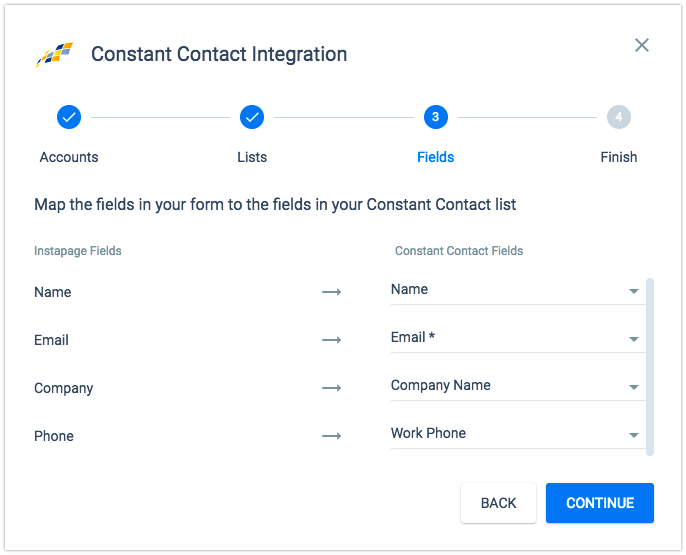Click the Constant Contact logo icon
This screenshot has height=555, width=686.
[x=54, y=55]
